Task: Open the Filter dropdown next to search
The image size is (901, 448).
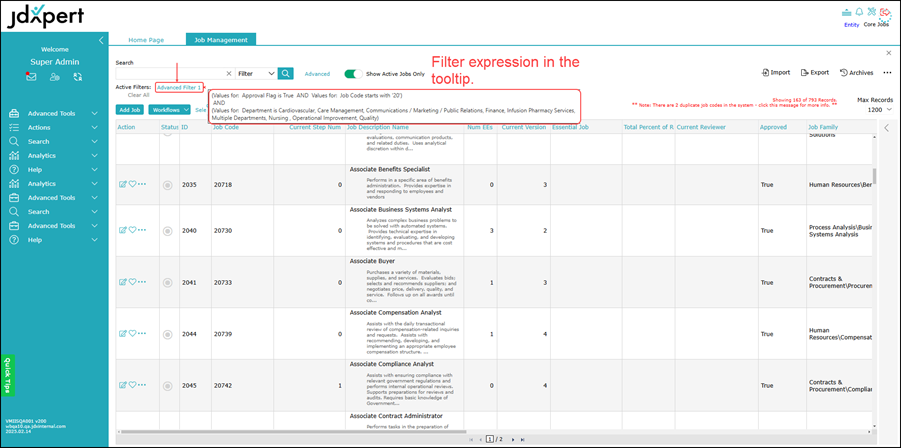Action: click(x=256, y=74)
